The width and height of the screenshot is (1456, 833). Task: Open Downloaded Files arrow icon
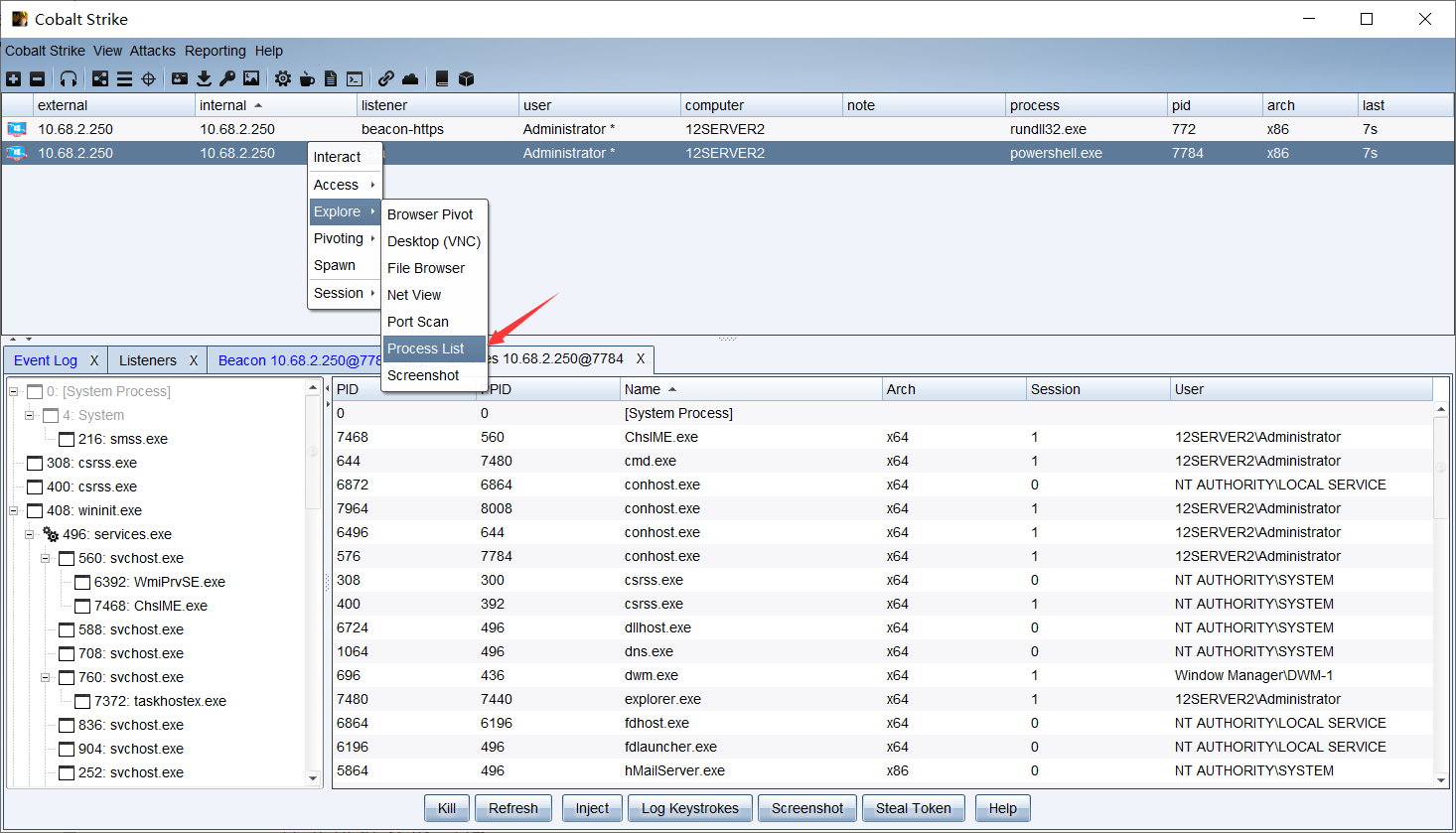204,78
